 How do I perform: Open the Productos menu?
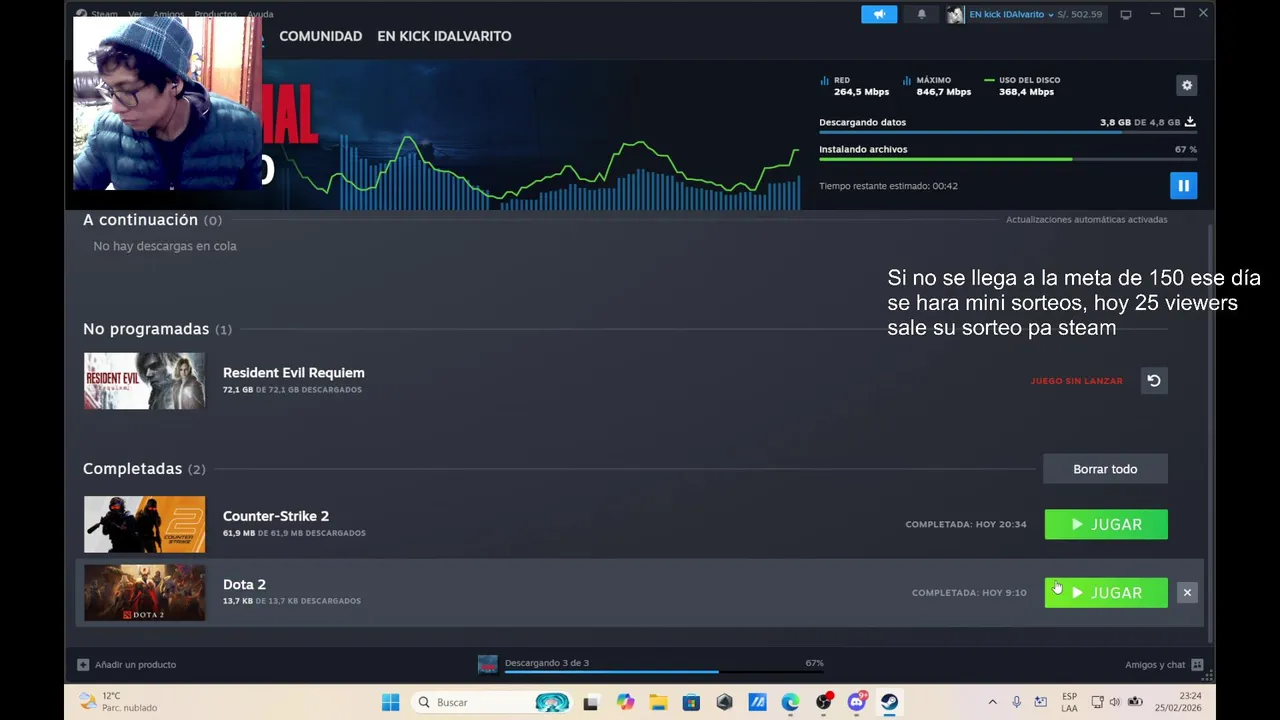215,14
